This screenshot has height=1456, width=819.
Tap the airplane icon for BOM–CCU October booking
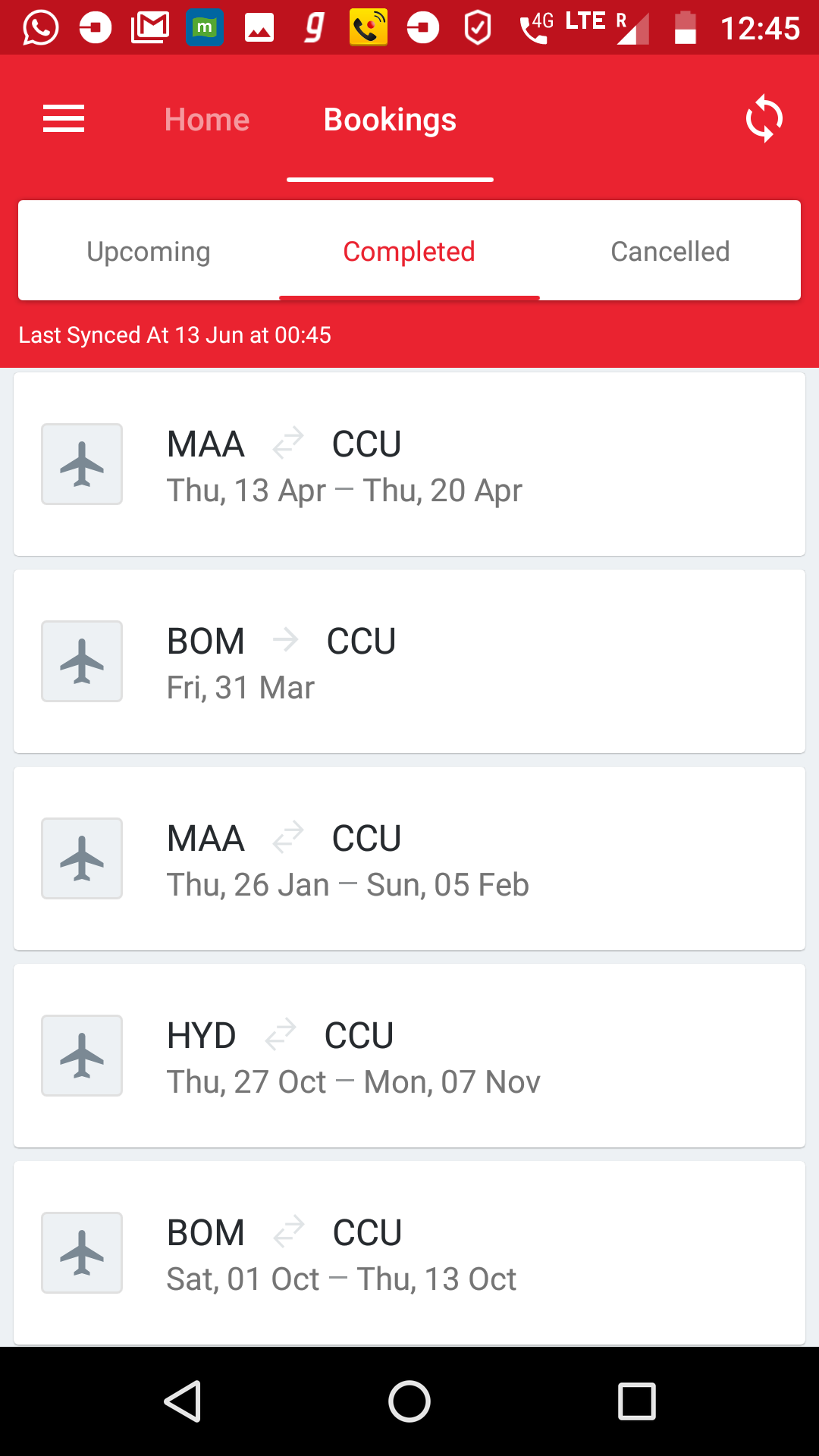tap(82, 1253)
